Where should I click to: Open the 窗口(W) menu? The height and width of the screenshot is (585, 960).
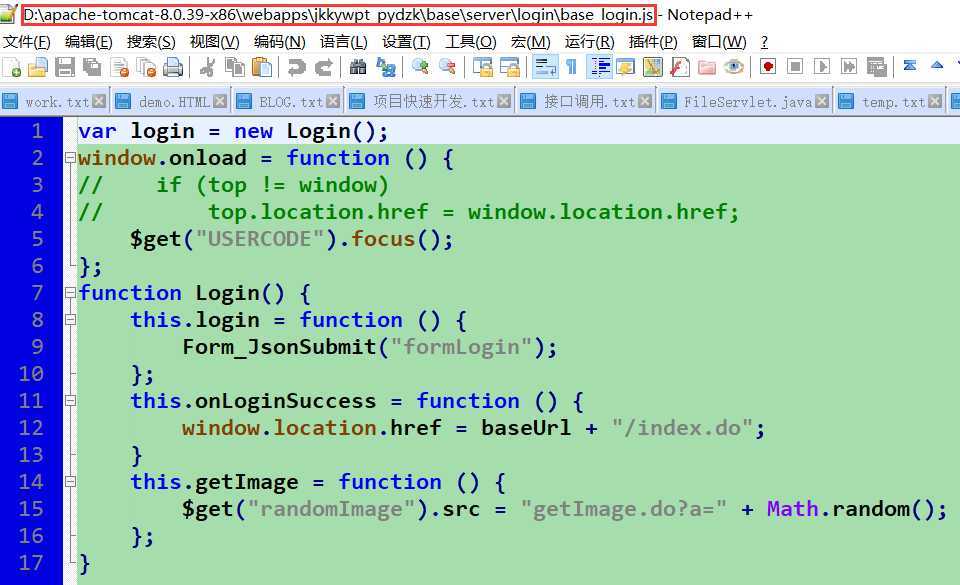point(719,42)
